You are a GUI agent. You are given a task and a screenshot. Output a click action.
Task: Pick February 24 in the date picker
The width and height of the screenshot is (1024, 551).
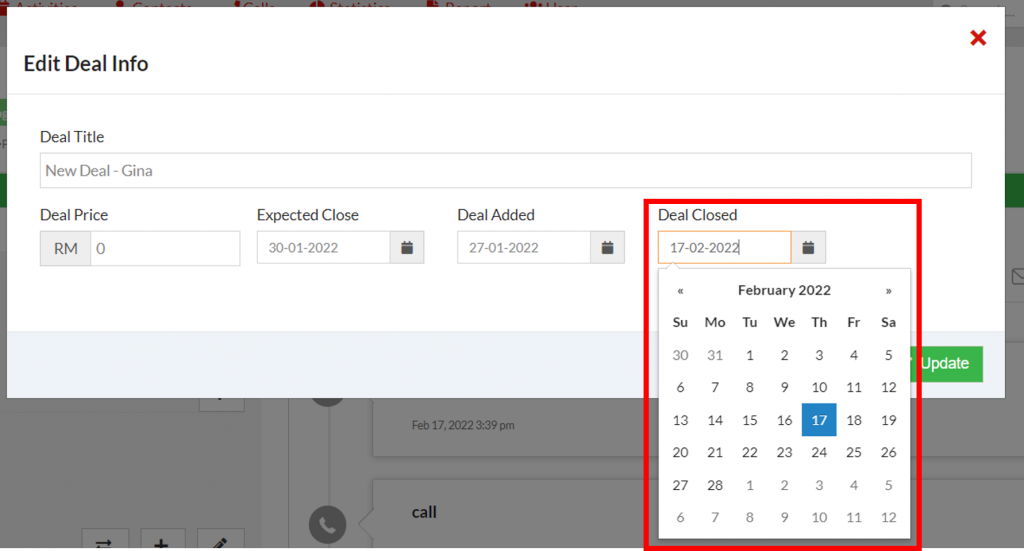(819, 452)
